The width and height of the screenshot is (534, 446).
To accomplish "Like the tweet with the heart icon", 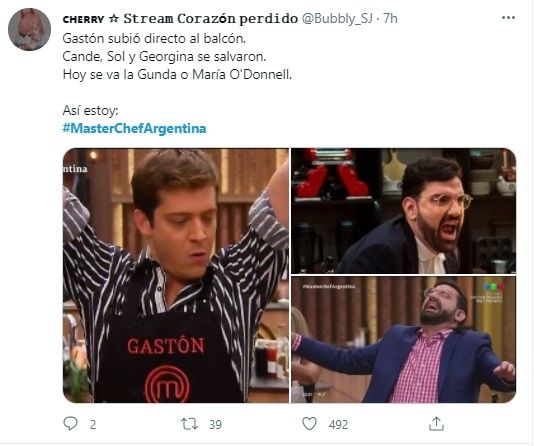I will pos(310,424).
